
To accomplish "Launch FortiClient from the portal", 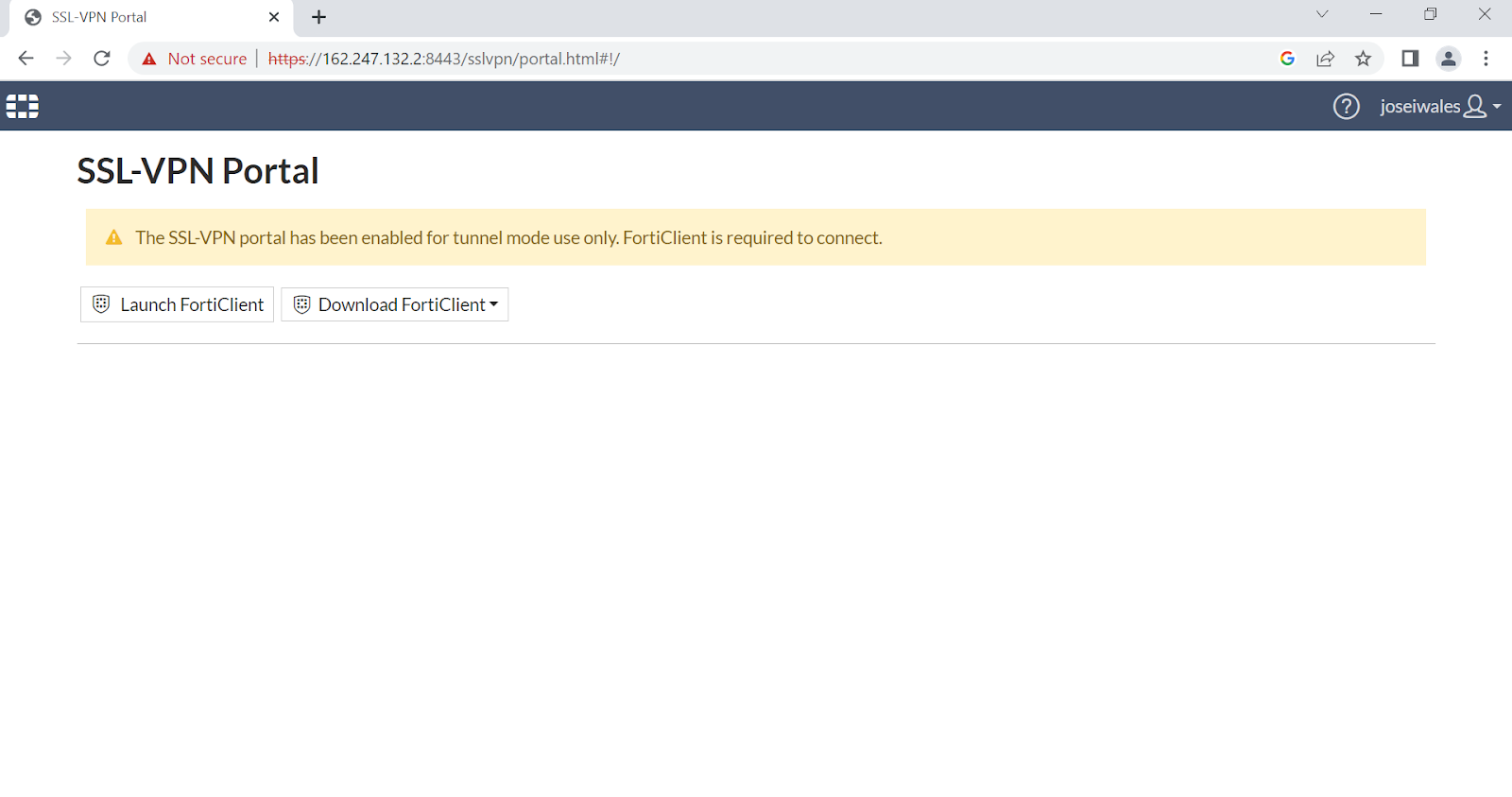I will pos(177,304).
